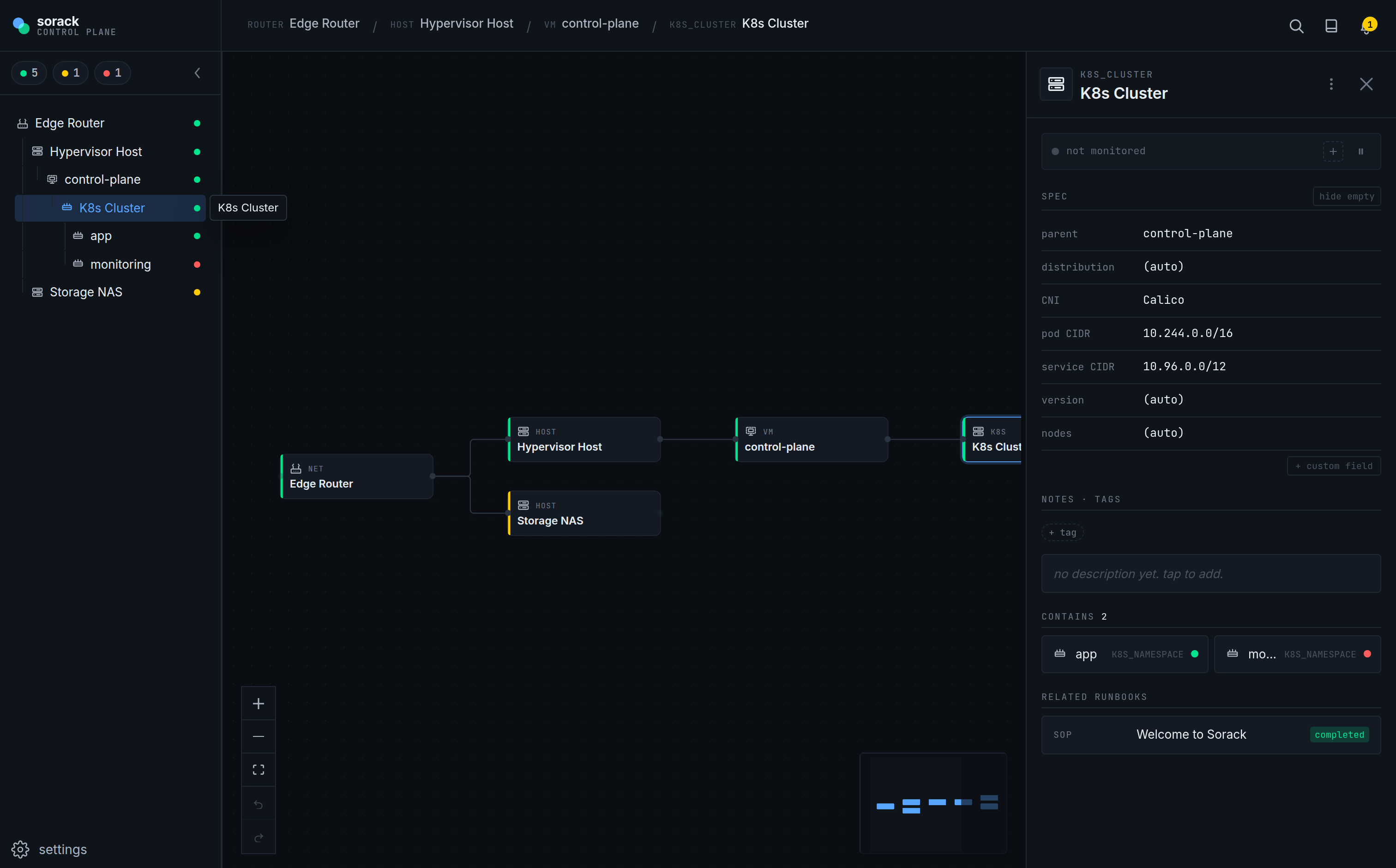Filter by 1 warning status chip
This screenshot has height=868, width=1396.
pyautogui.click(x=71, y=73)
